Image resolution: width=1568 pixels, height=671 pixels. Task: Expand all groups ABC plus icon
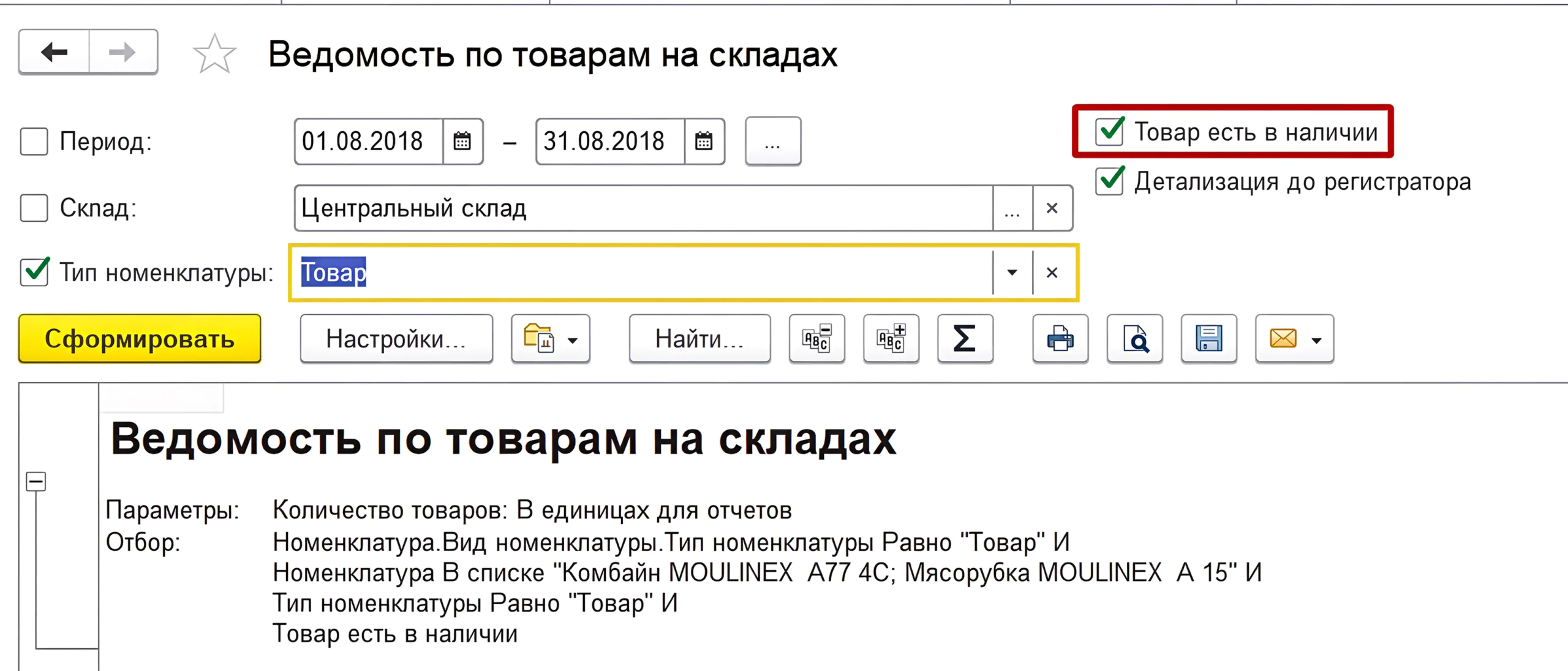pos(891,339)
